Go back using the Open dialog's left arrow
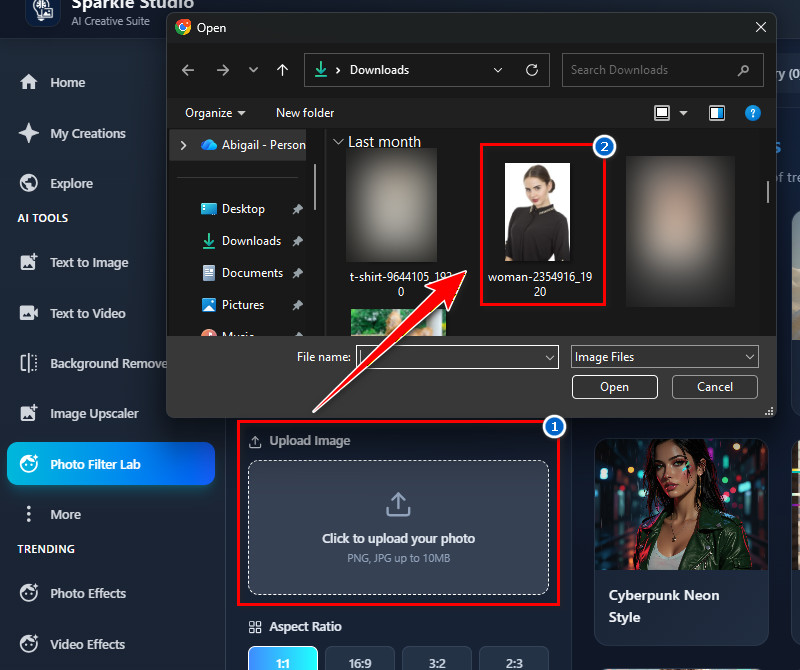The width and height of the screenshot is (800, 670). [188, 70]
